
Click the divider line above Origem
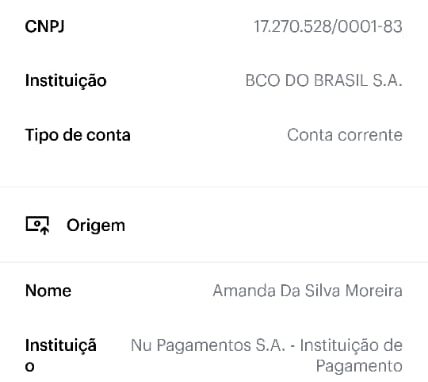[214, 187]
